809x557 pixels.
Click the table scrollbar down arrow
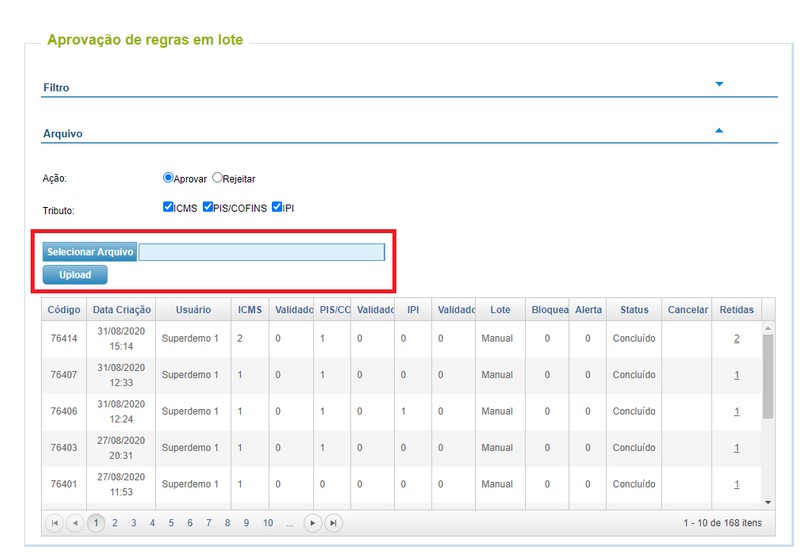click(x=768, y=502)
